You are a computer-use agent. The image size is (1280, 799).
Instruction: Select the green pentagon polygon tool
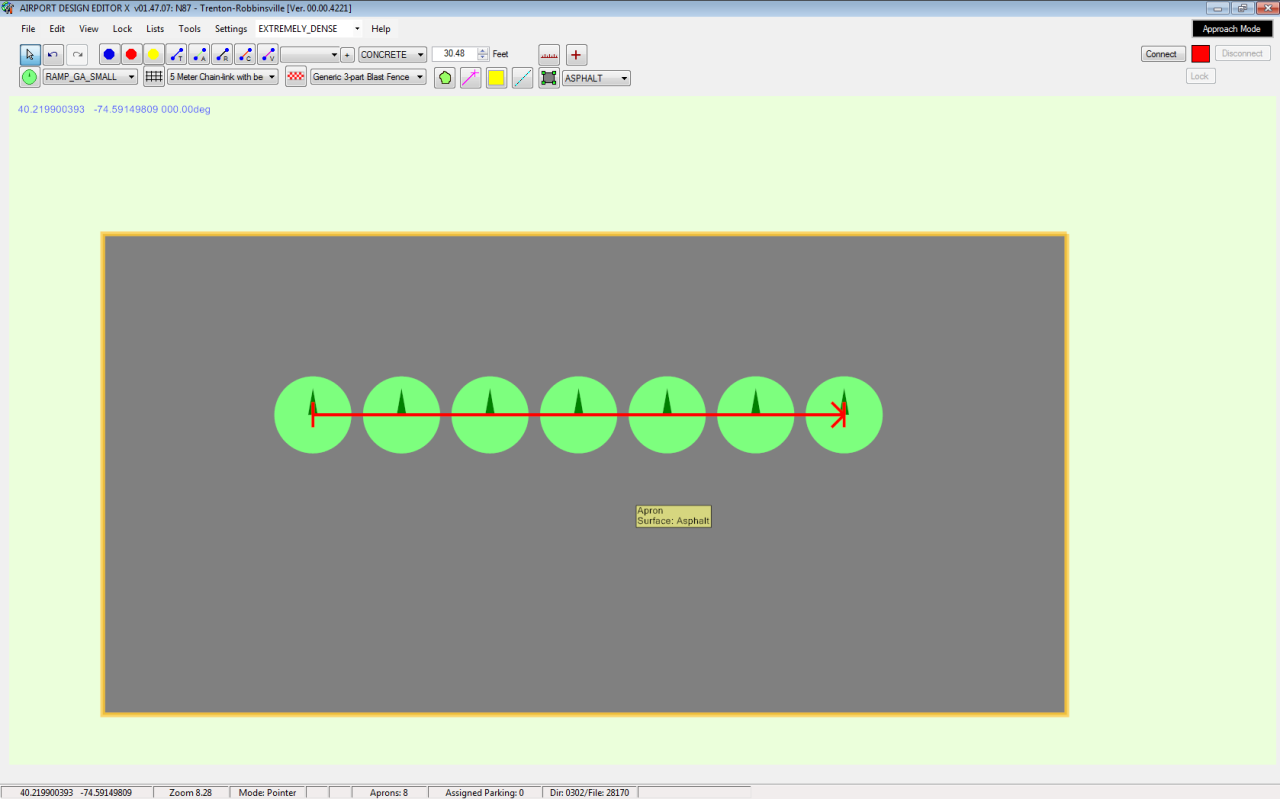point(445,78)
